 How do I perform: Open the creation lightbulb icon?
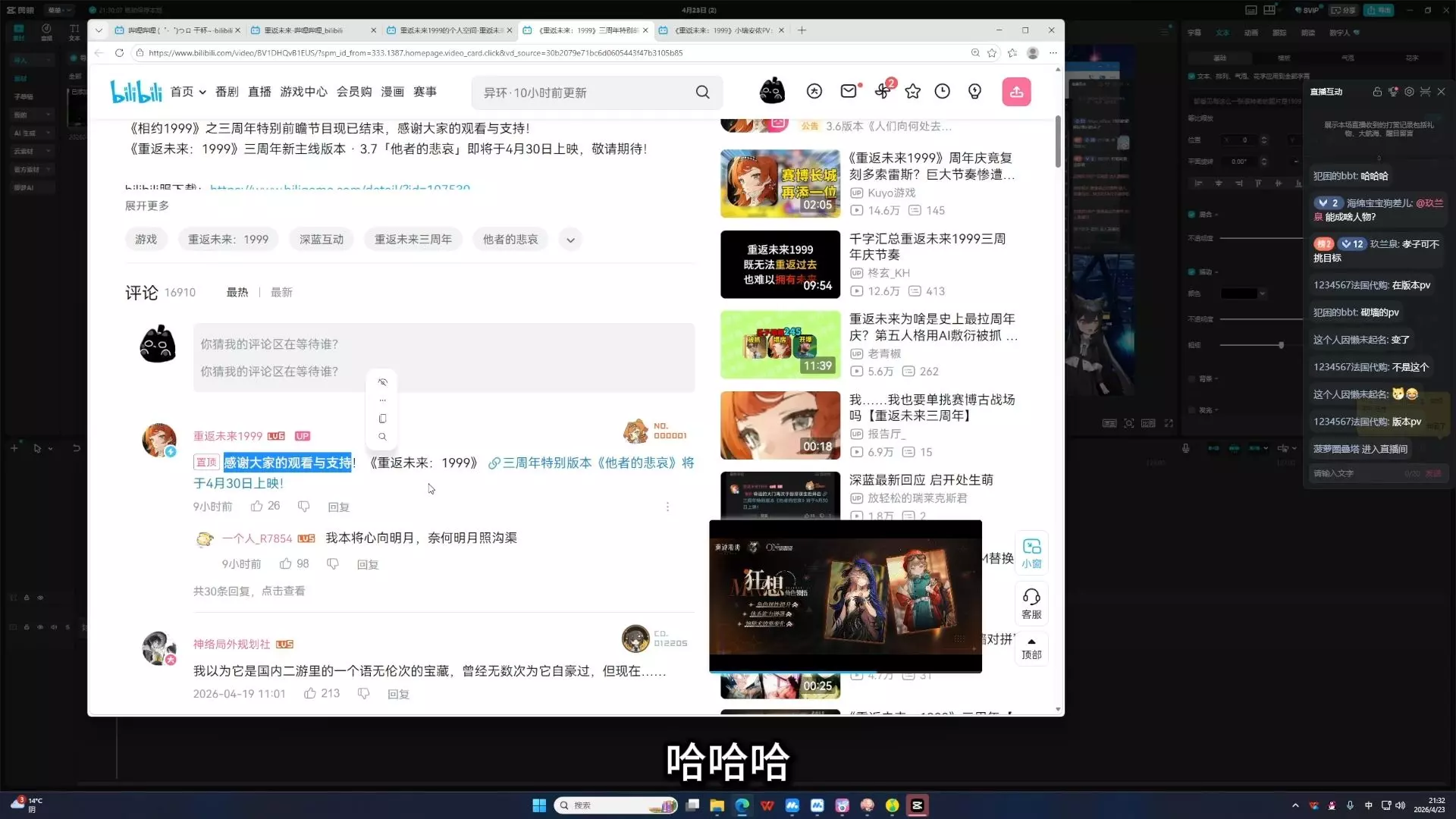(x=974, y=91)
